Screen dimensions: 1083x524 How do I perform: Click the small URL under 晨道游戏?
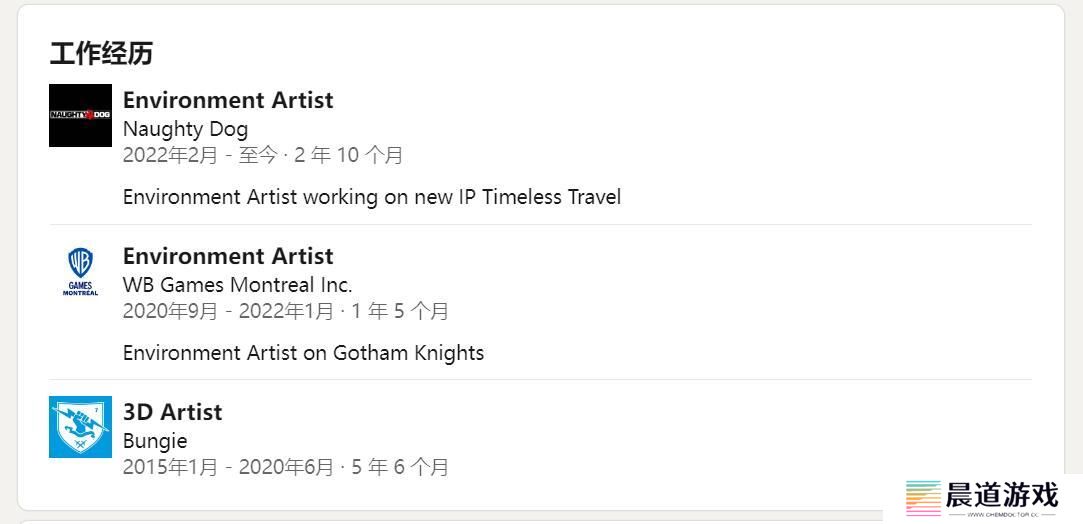point(1001,514)
